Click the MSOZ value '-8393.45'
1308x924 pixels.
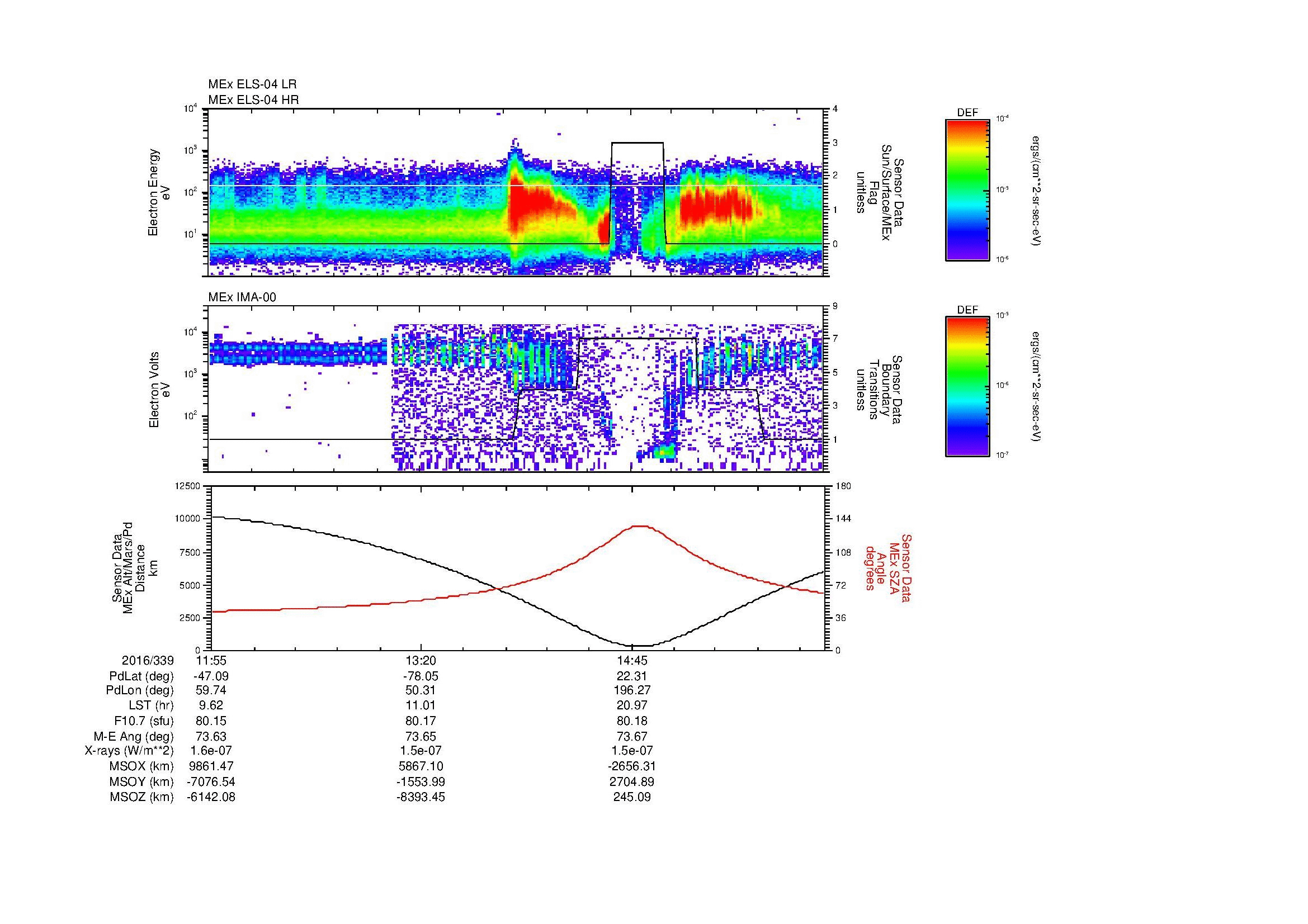click(x=421, y=797)
